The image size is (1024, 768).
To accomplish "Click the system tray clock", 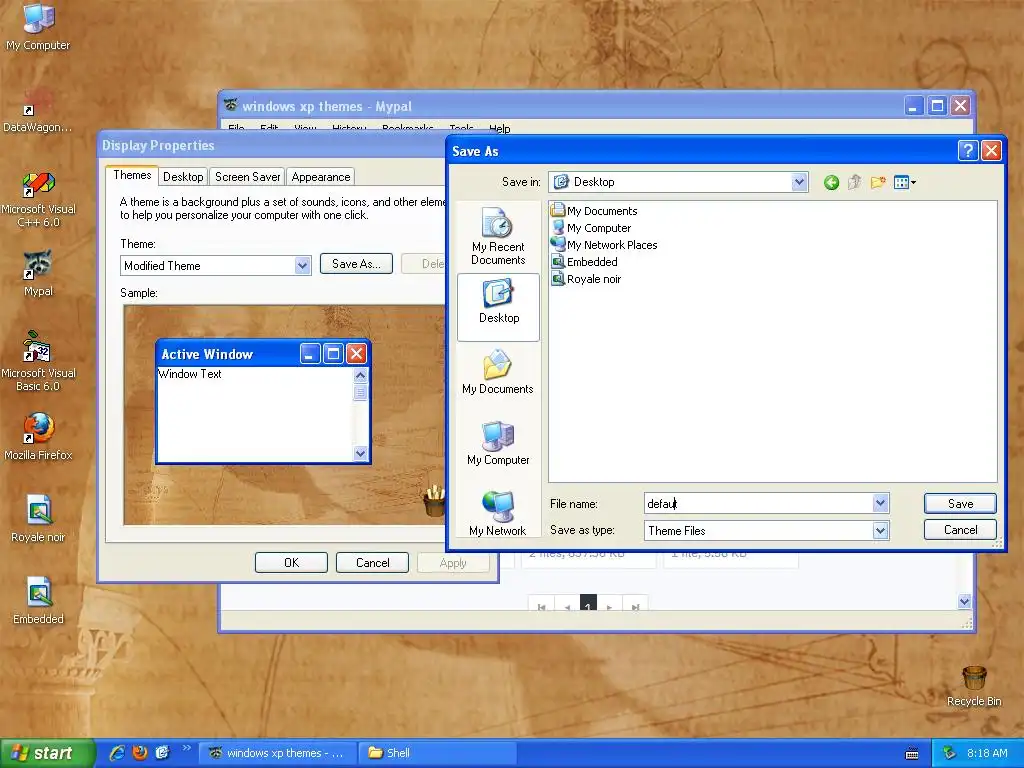I will [987, 753].
